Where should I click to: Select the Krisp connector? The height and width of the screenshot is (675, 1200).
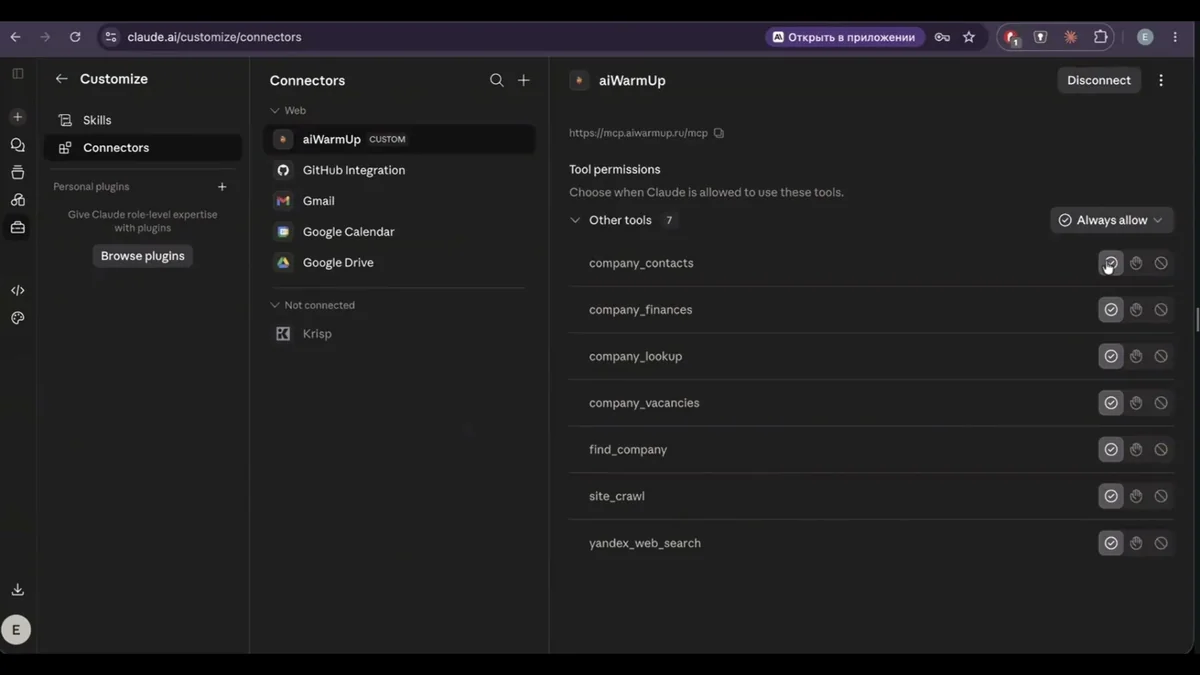[x=399, y=334]
